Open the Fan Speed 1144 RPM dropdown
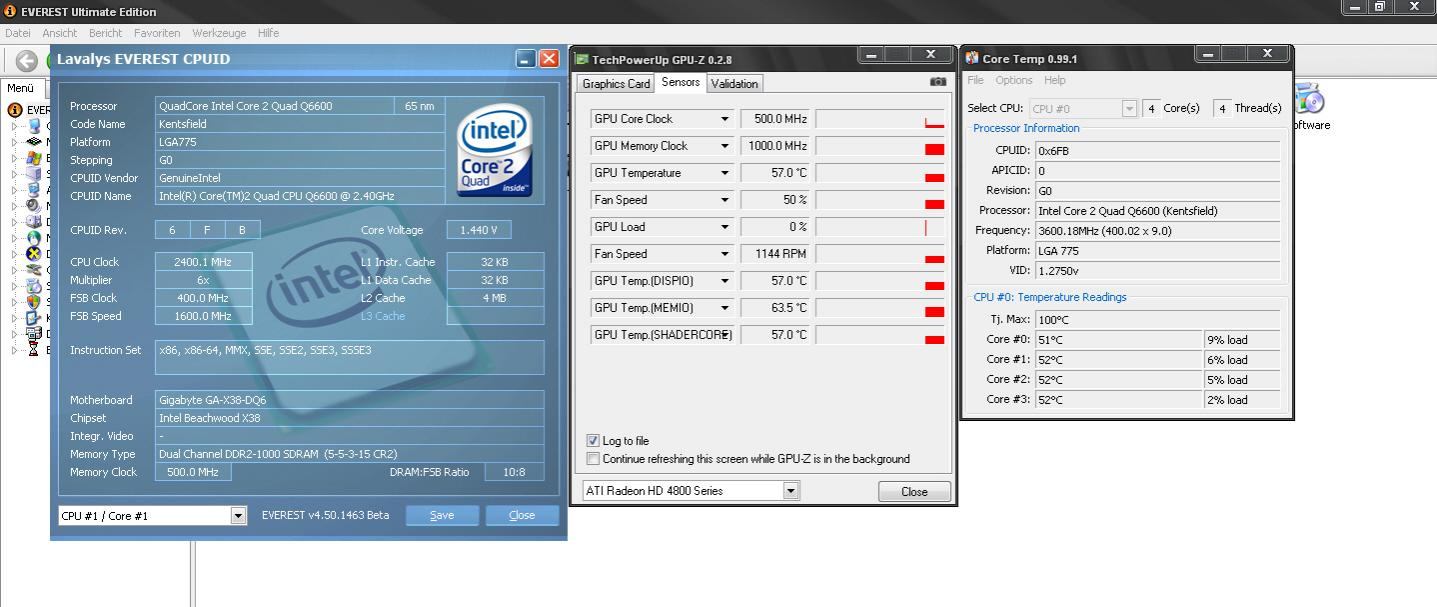 (x=725, y=254)
